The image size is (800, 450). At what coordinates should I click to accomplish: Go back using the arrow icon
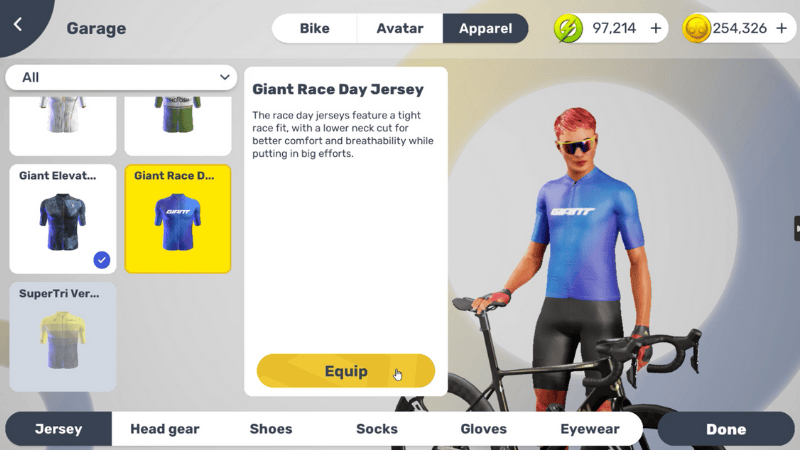point(18,24)
